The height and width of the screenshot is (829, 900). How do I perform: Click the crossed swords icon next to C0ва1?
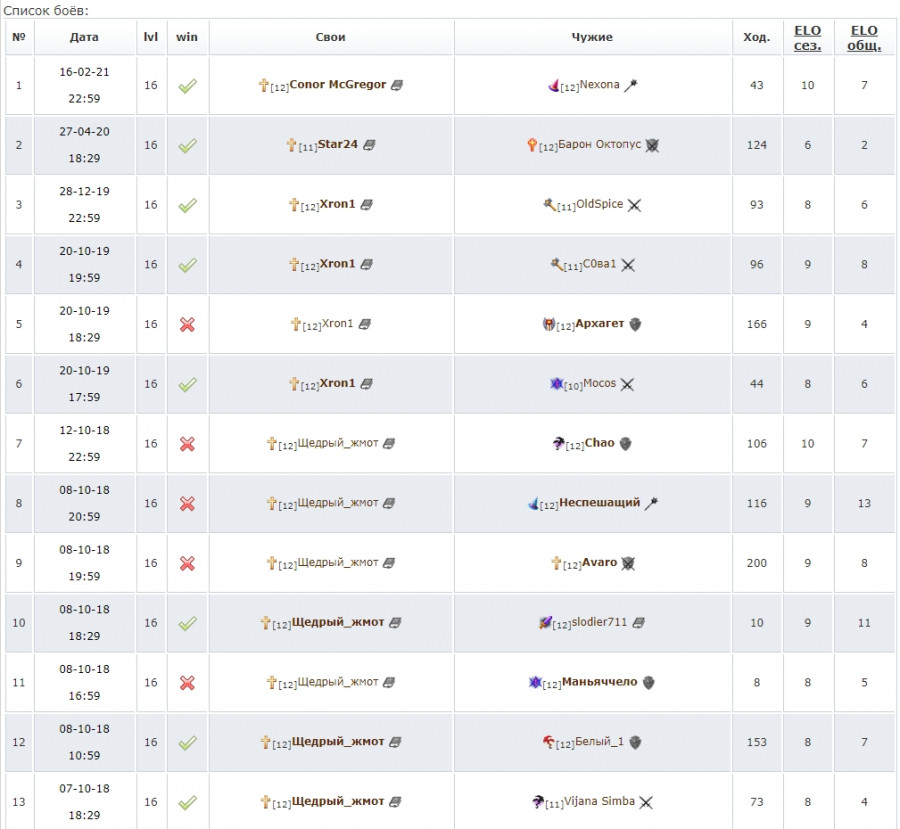pos(628,265)
